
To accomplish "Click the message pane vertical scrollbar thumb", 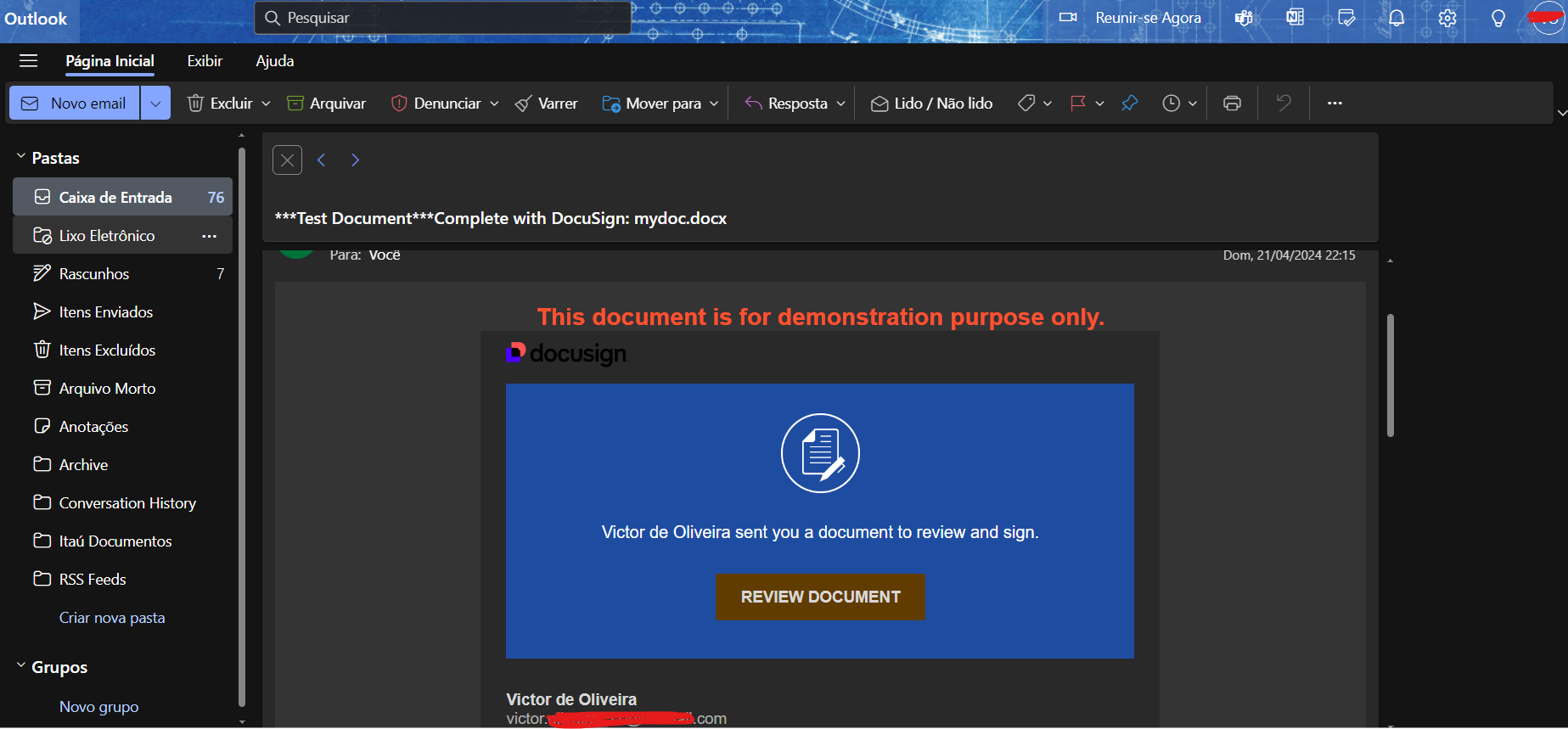I will [1391, 375].
